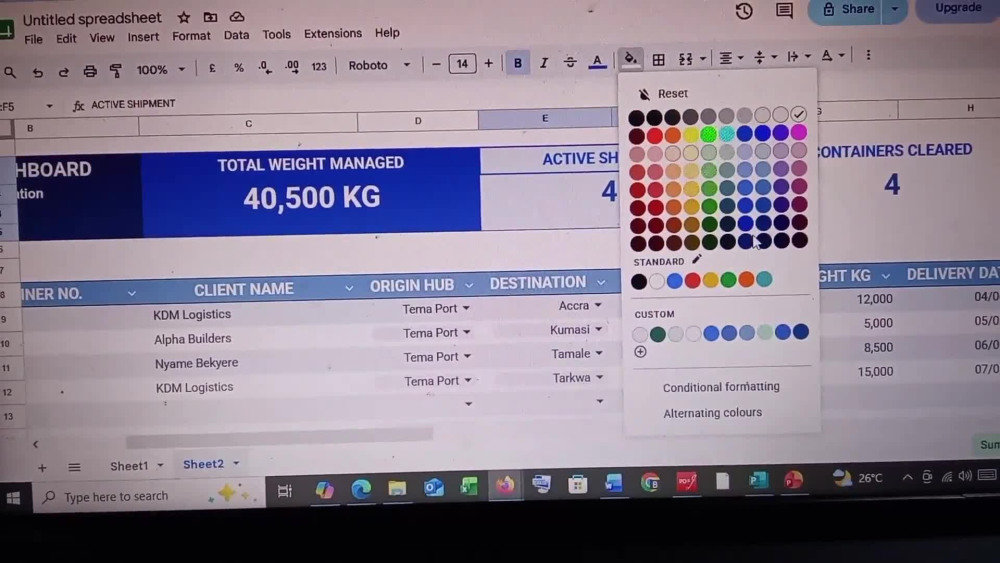Format as percent icon
This screenshot has height=563, width=1000.
[x=239, y=68]
